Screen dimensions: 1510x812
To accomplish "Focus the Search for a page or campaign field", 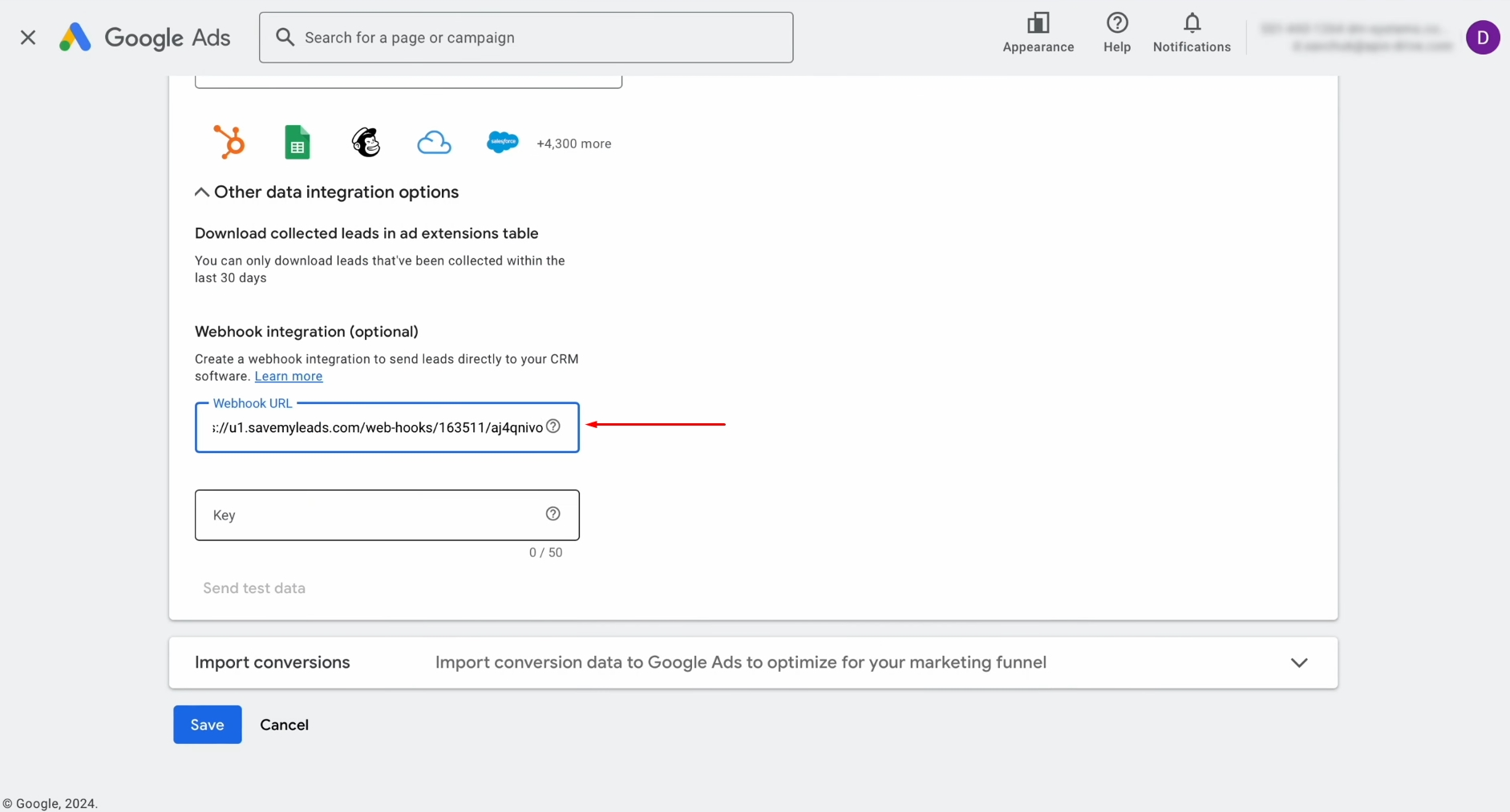I will (x=526, y=38).
